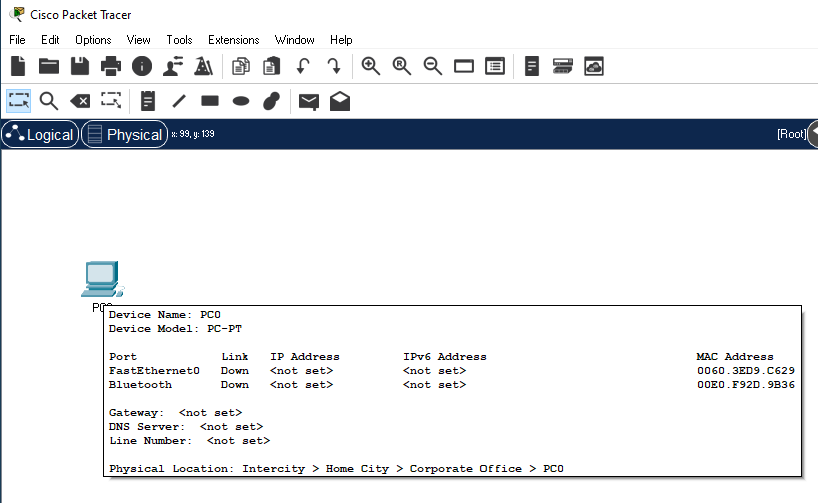Open the User Profile icon

tap(173, 66)
